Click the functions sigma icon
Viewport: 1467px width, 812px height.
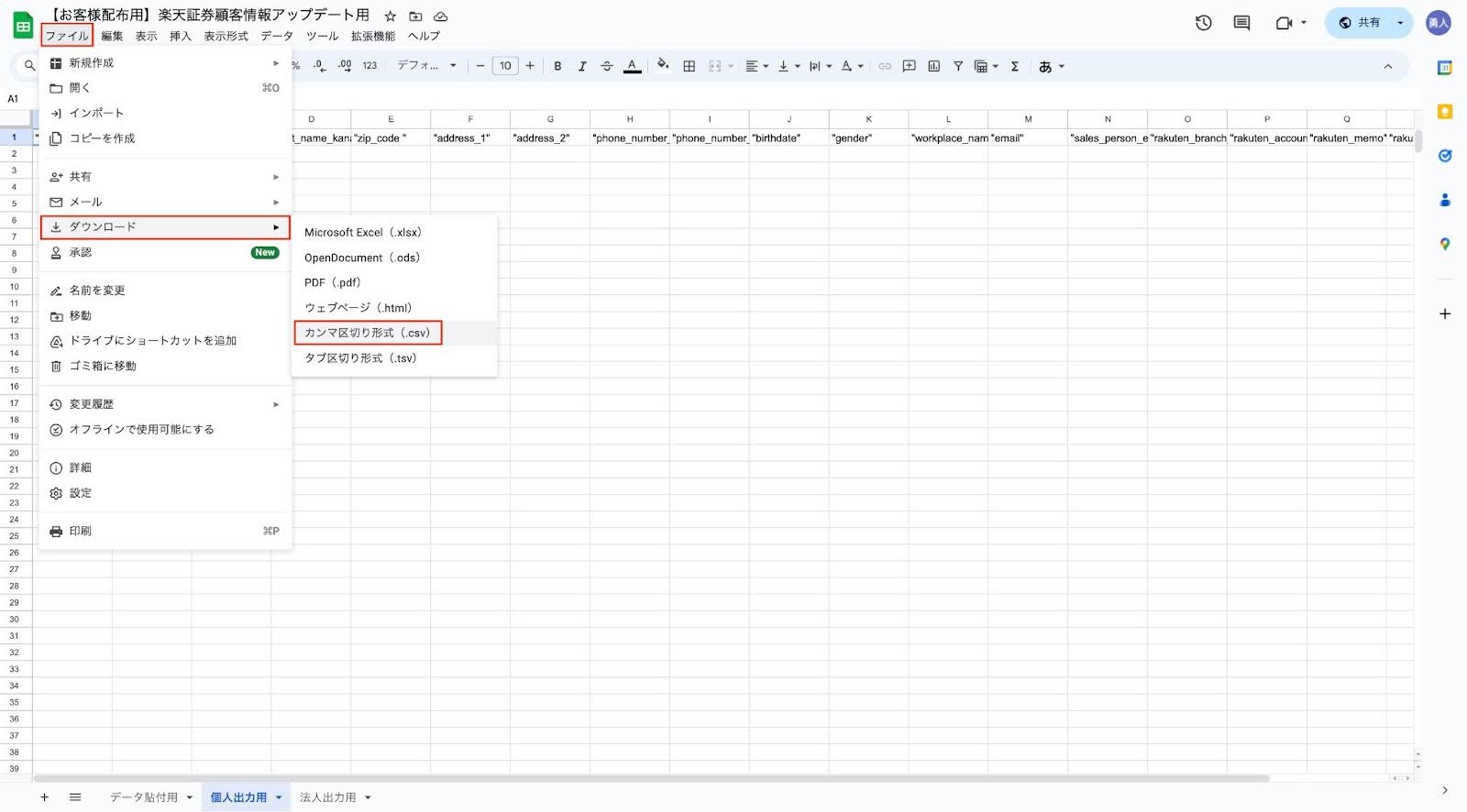pos(1015,66)
